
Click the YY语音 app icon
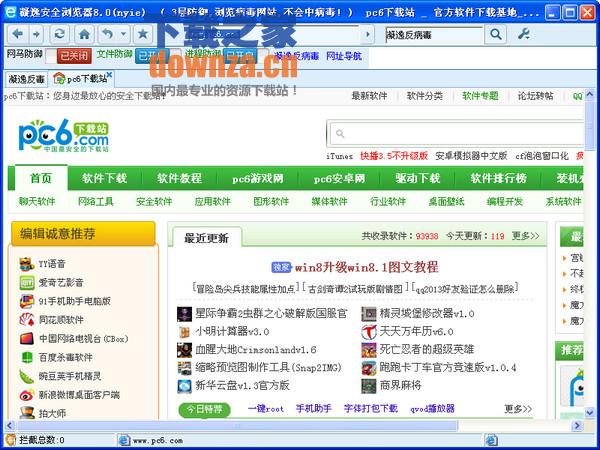click(27, 264)
